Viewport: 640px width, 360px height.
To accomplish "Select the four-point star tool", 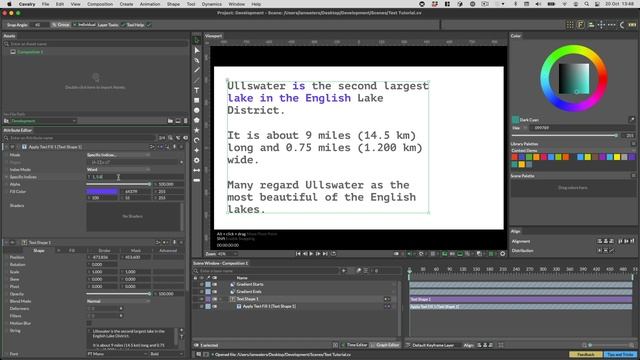I will [197, 150].
